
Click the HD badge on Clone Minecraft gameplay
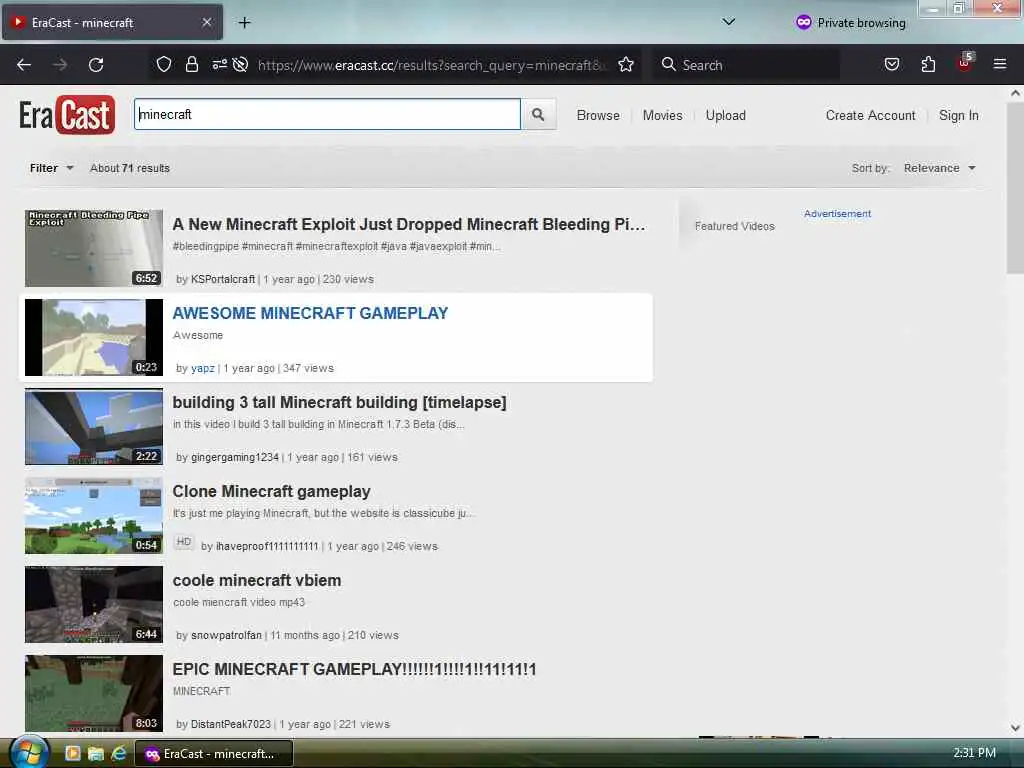(184, 542)
